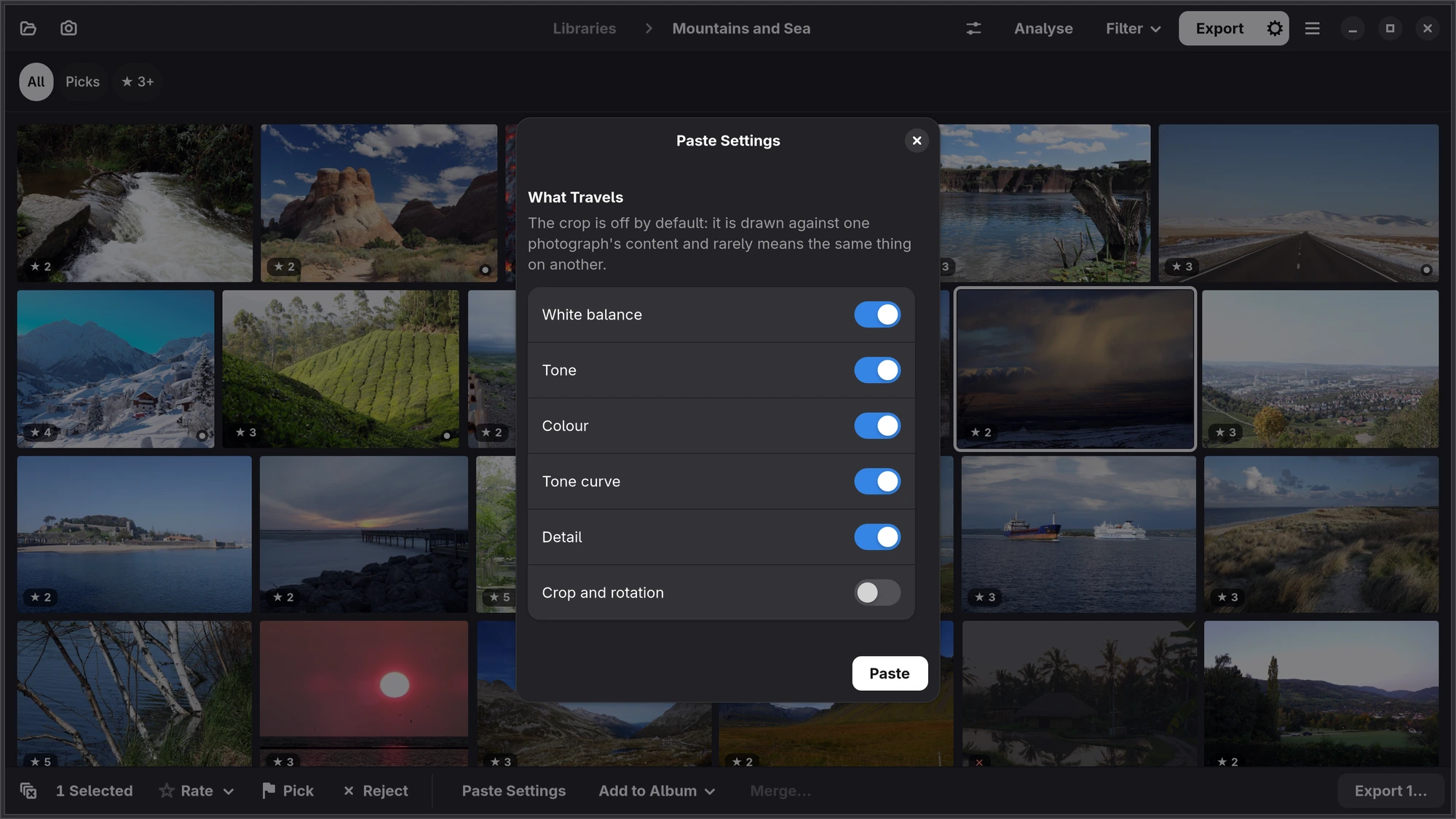1456x819 pixels.
Task: Click the Export button
Action: click(x=1219, y=28)
